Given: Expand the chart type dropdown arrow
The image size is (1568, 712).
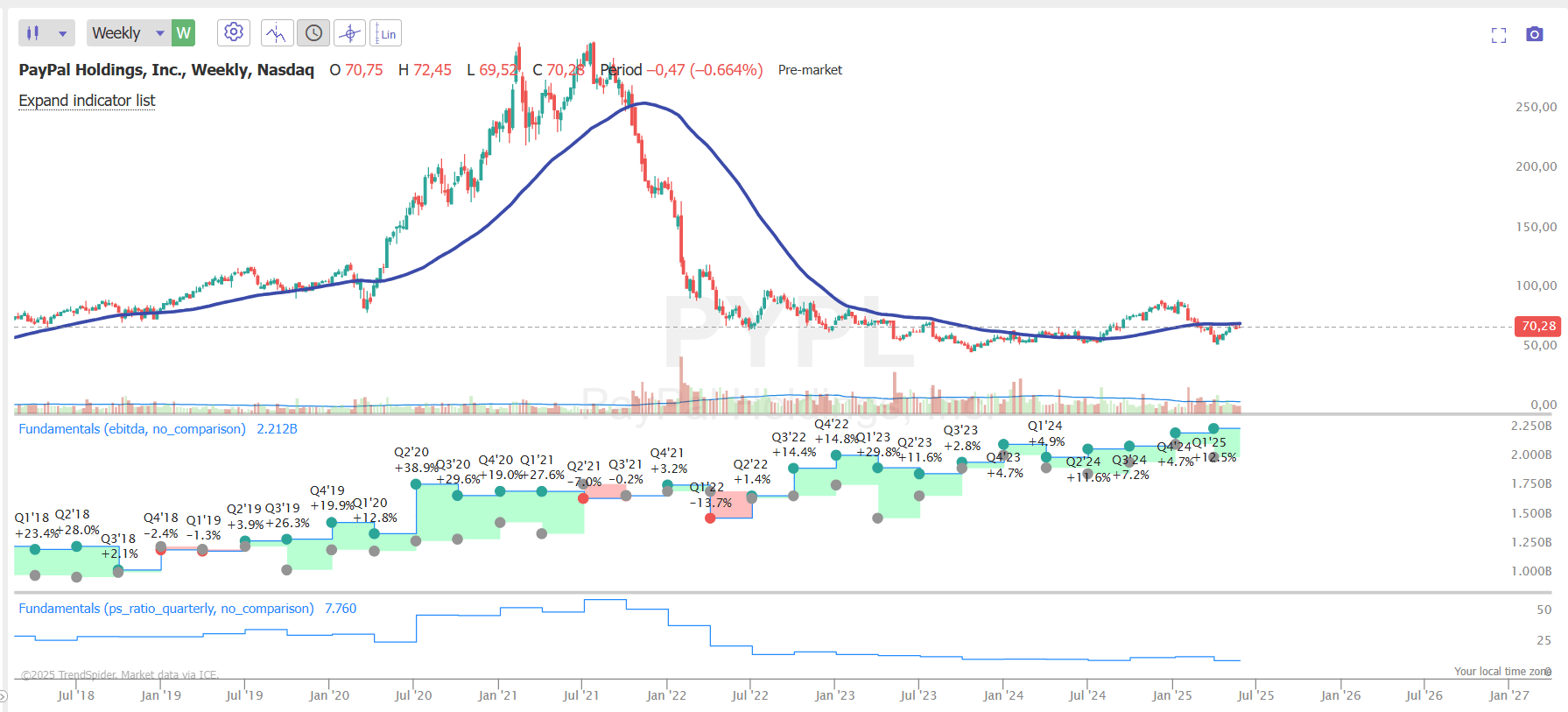Looking at the screenshot, I should click(62, 33).
